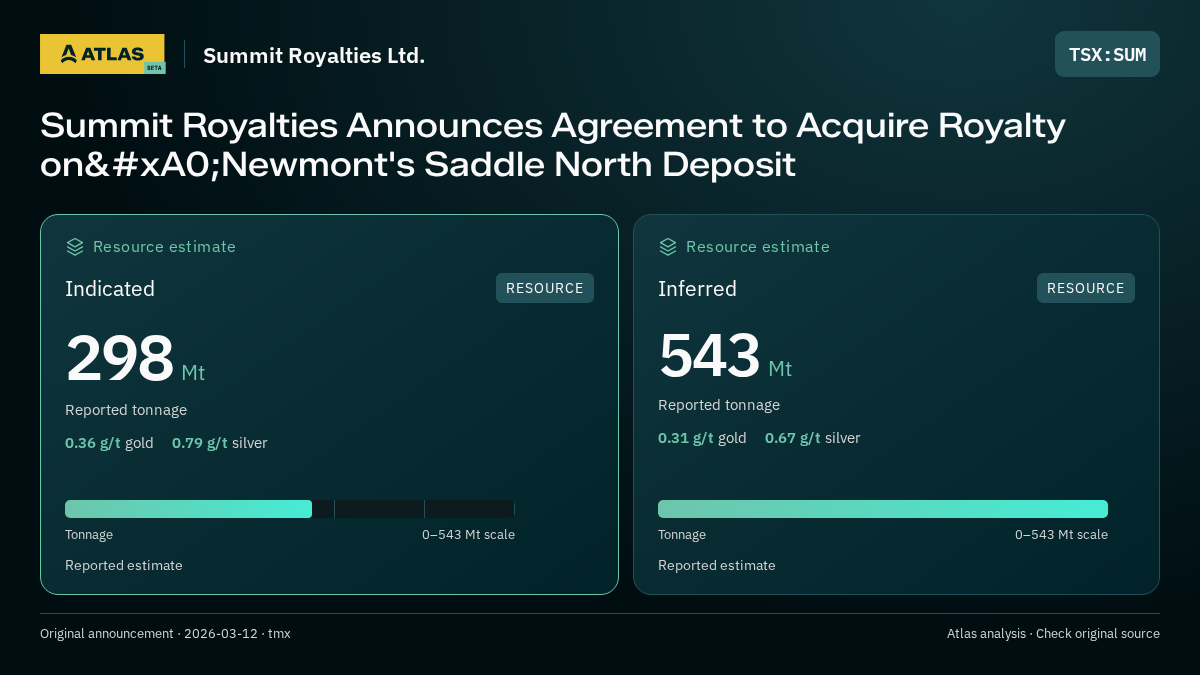Click the Inferred category label
The width and height of the screenshot is (1200, 675).
click(697, 289)
